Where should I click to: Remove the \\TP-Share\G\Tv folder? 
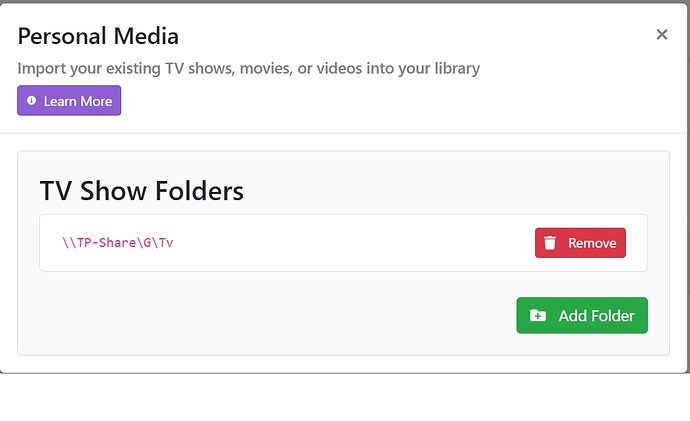[x=580, y=243]
